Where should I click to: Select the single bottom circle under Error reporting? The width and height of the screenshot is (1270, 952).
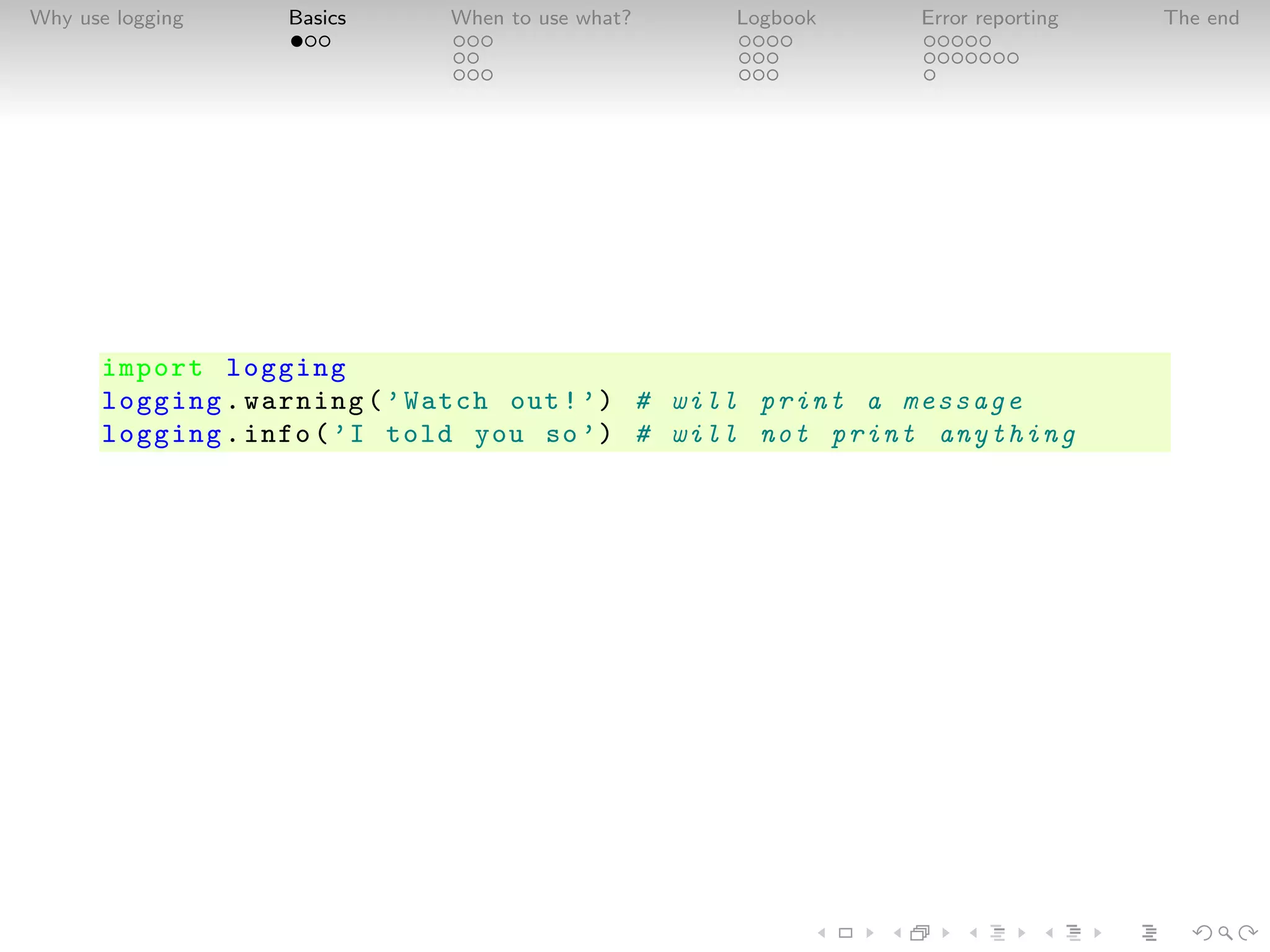pos(930,75)
